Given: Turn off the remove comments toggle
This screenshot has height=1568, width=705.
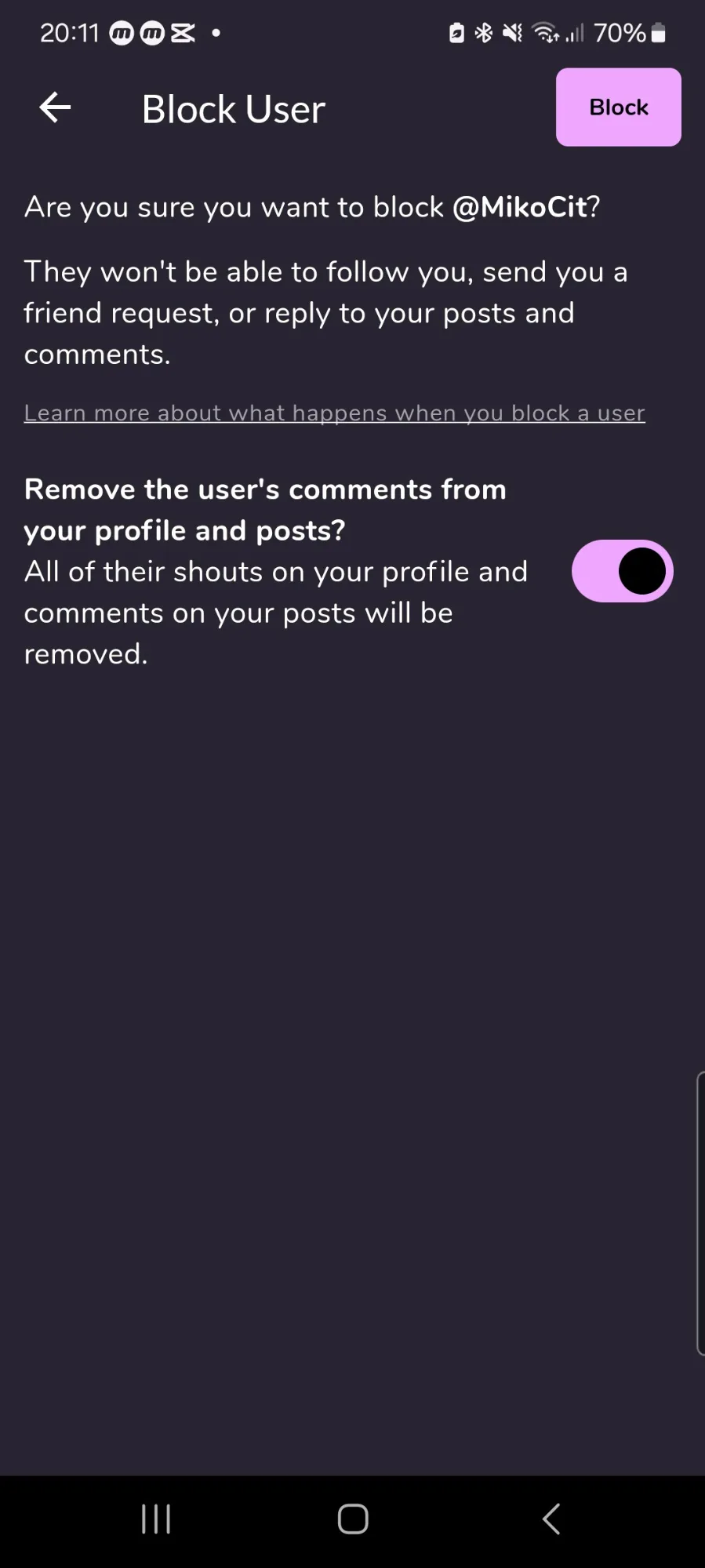Looking at the screenshot, I should pos(623,571).
